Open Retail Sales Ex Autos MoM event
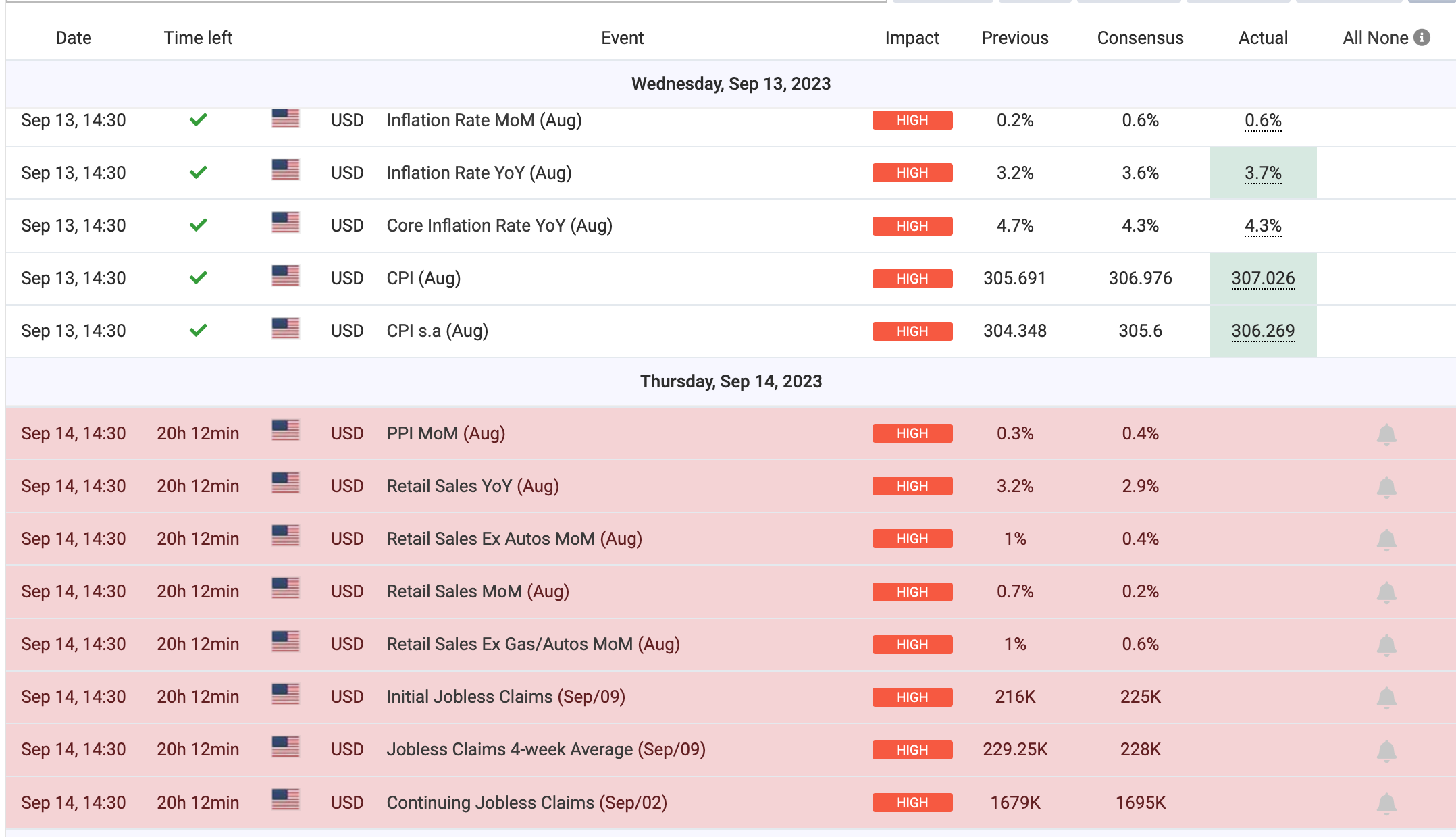The image size is (1456, 837). click(x=515, y=539)
